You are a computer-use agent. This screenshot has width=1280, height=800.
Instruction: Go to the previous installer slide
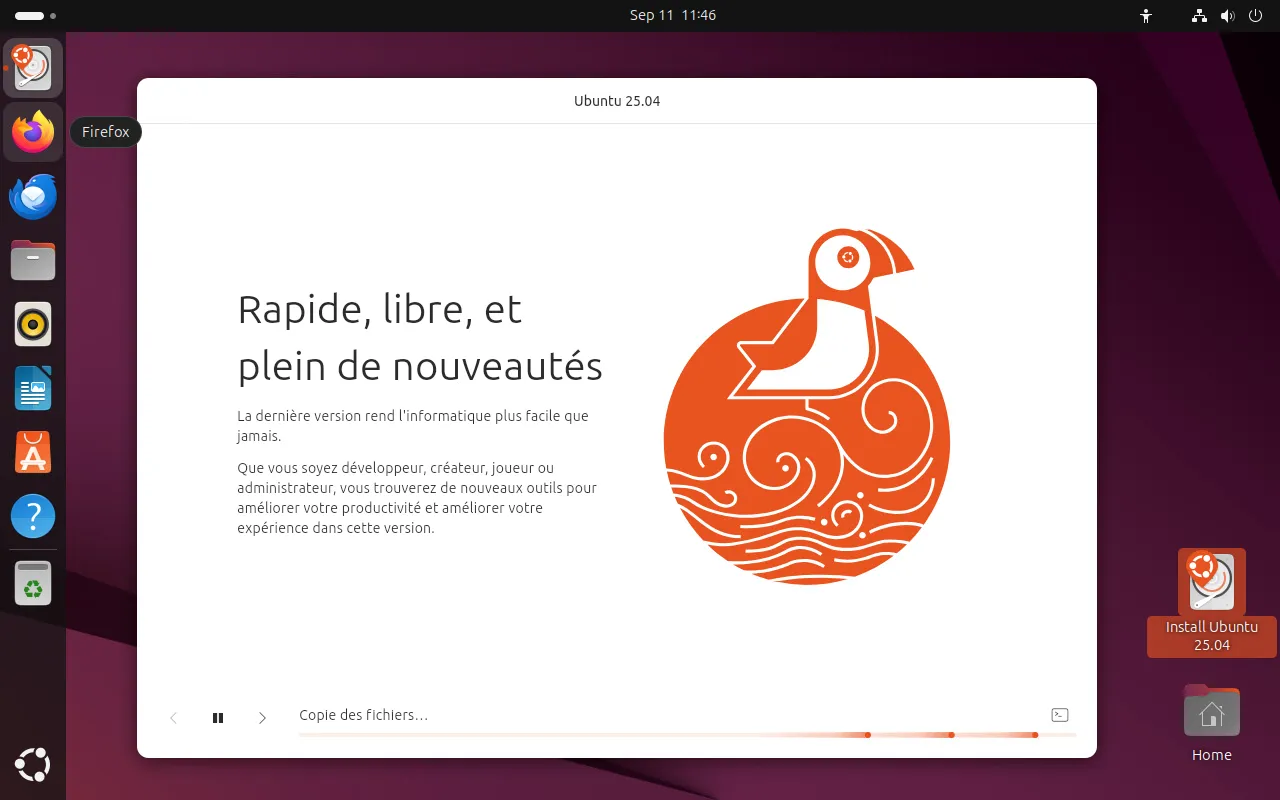[x=174, y=718]
